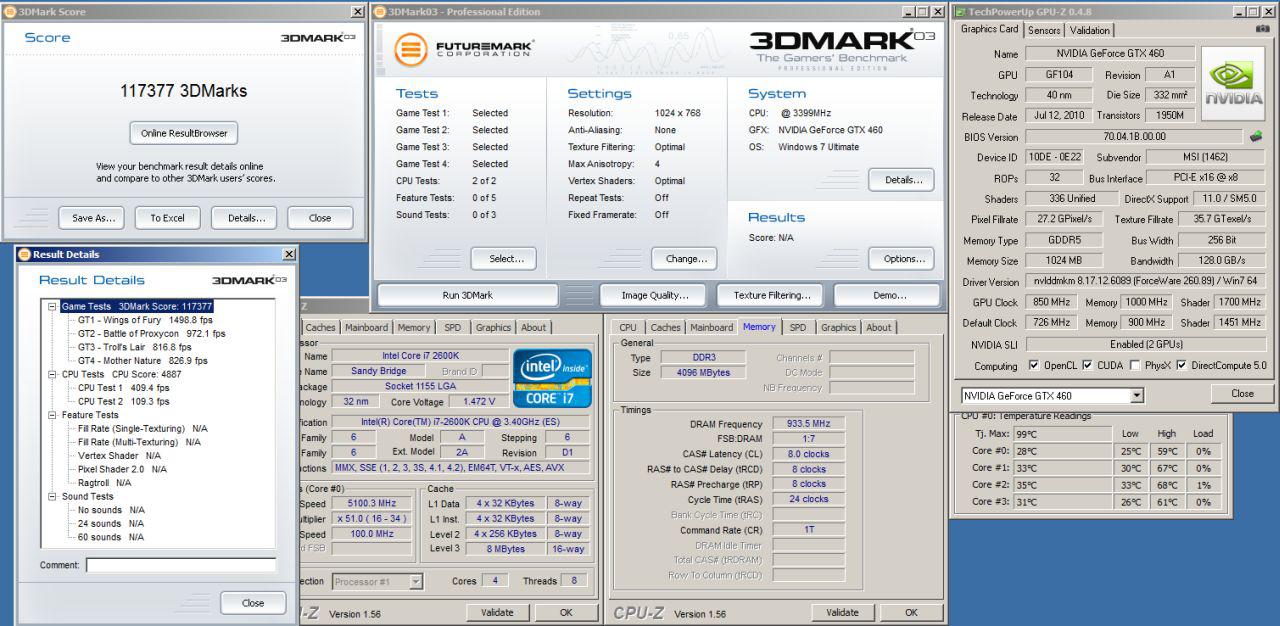
Task: Open the Processor #1 selection dropdown
Action: pos(416,582)
